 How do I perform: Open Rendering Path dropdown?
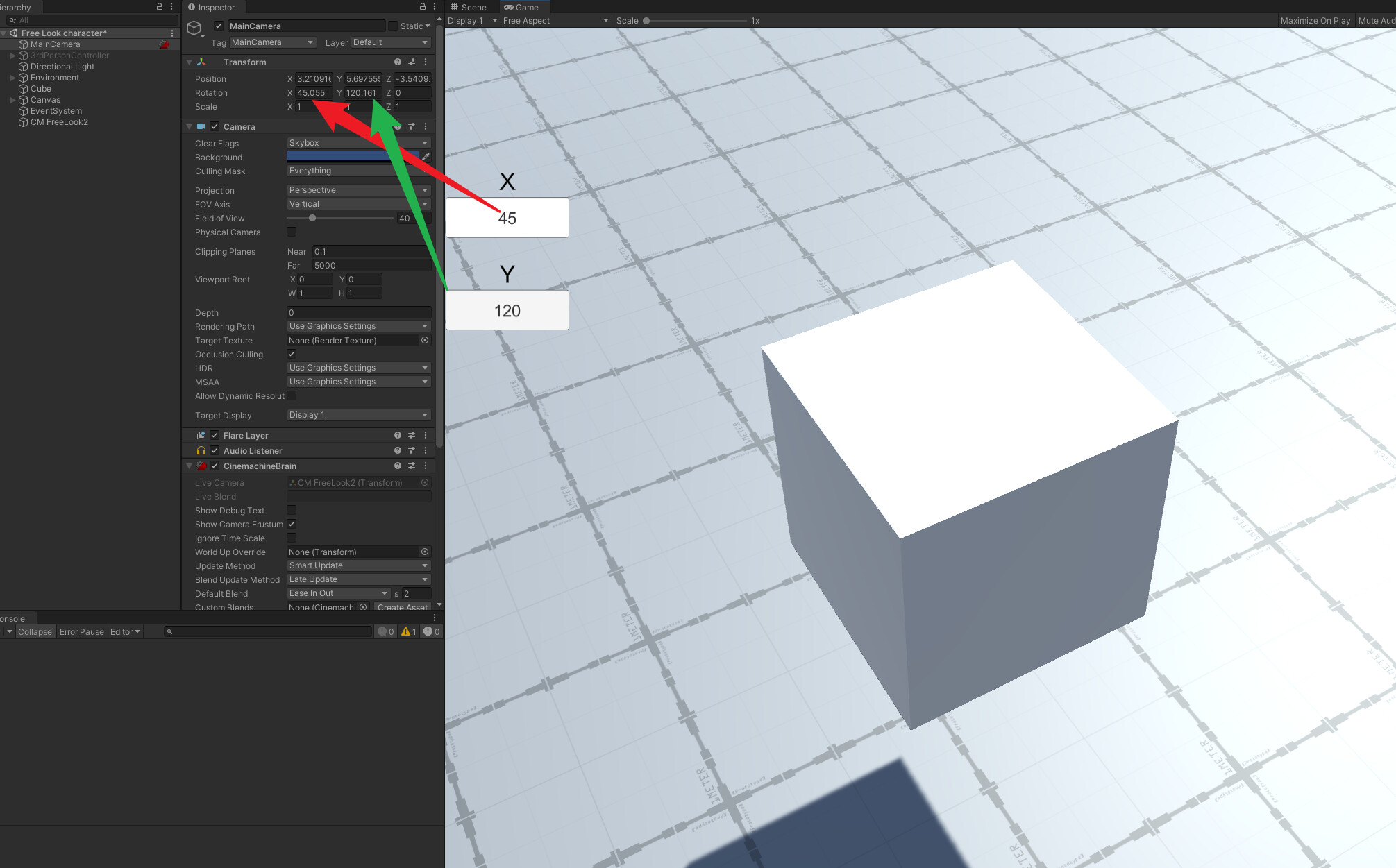(359, 326)
